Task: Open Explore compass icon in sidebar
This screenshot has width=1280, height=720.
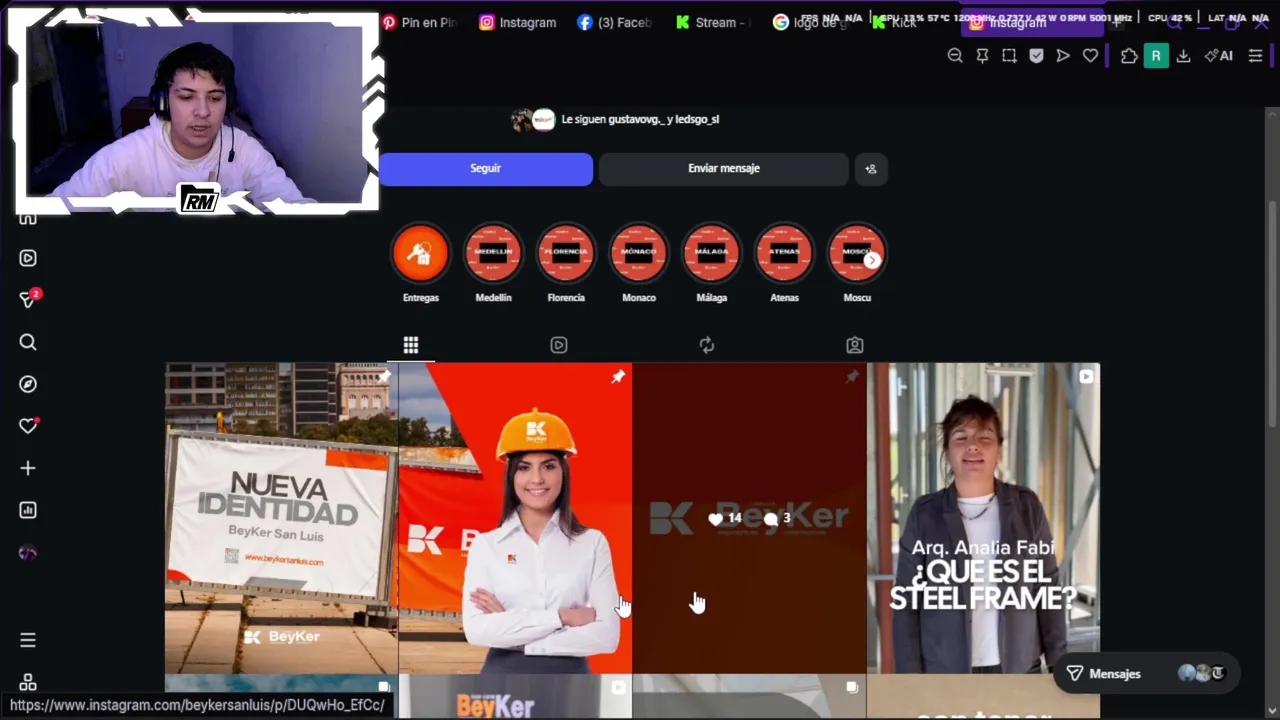Action: [28, 384]
